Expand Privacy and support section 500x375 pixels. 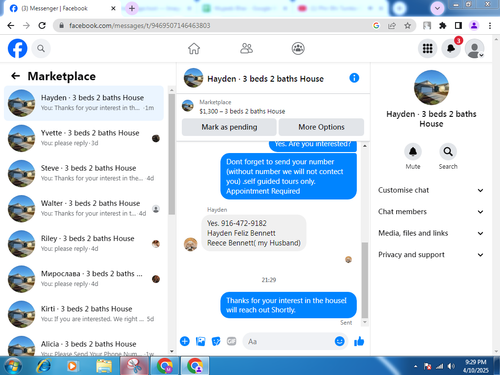click(431, 255)
